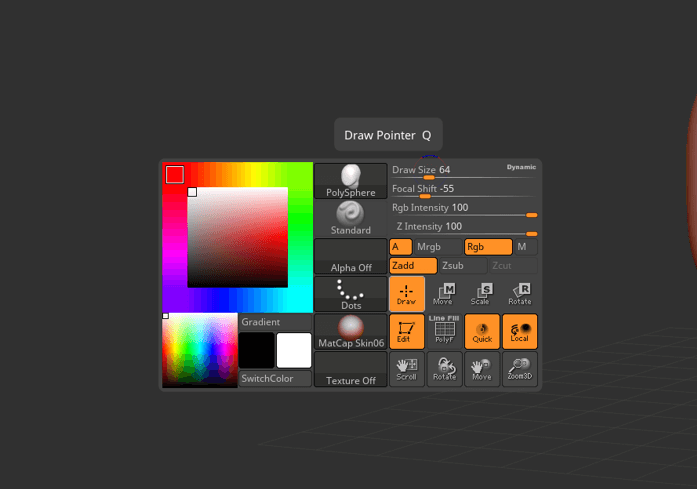
Task: Adjust the Z Intensity slider
Action: (x=464, y=228)
